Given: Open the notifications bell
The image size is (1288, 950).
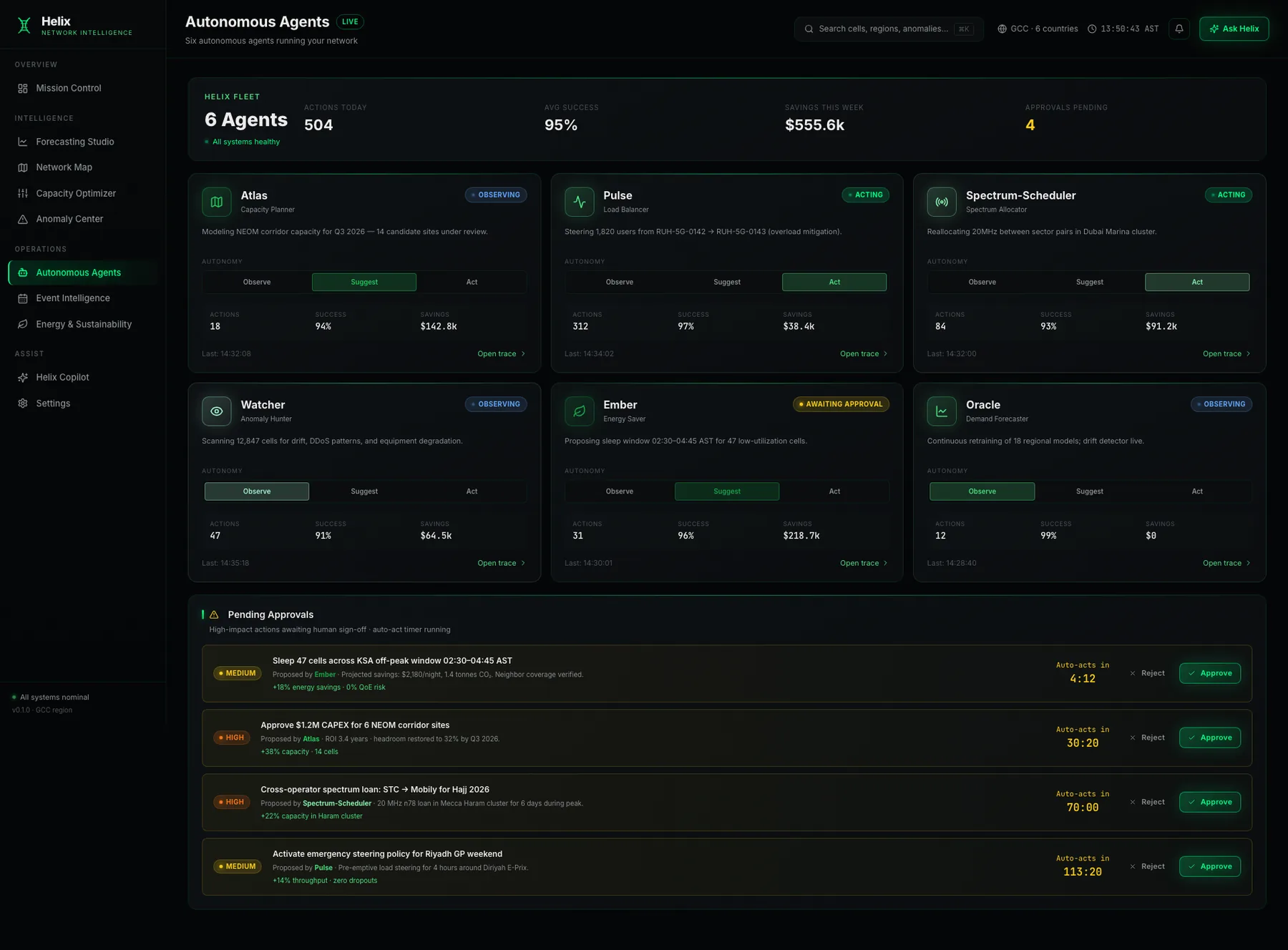Looking at the screenshot, I should tap(1179, 29).
